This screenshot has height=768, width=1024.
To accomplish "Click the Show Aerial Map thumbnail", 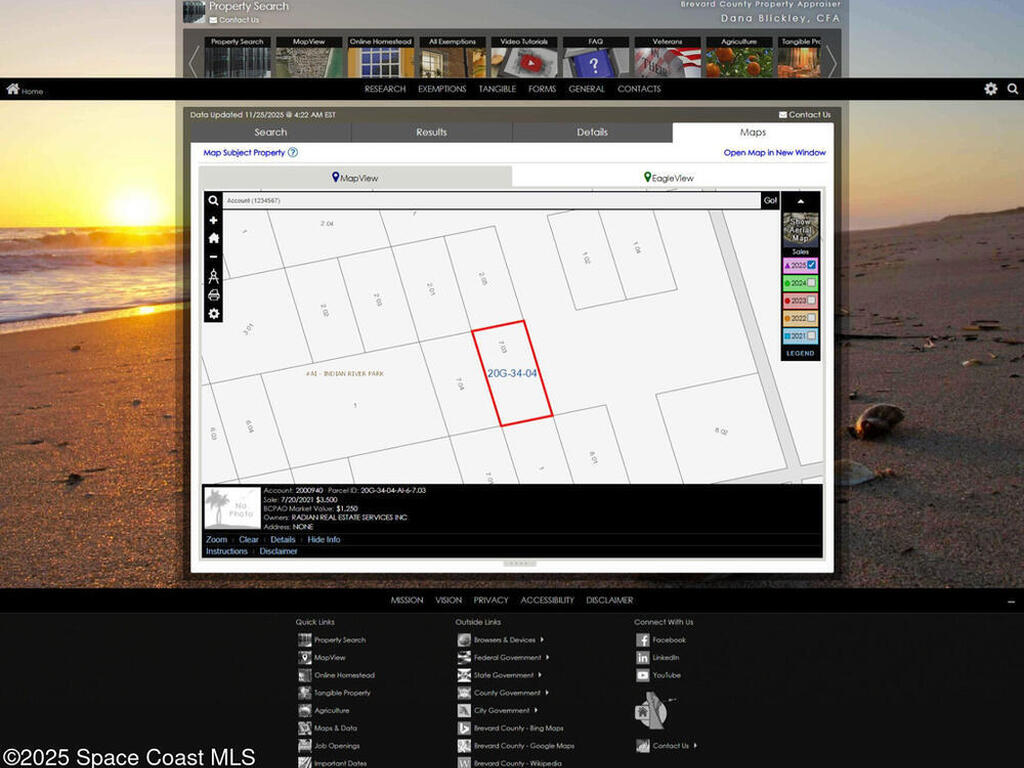I will (x=800, y=229).
